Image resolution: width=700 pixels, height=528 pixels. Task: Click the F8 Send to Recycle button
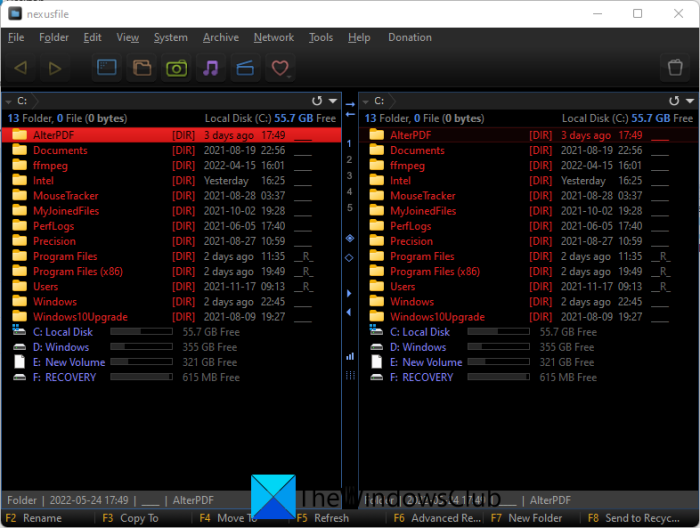click(634, 518)
